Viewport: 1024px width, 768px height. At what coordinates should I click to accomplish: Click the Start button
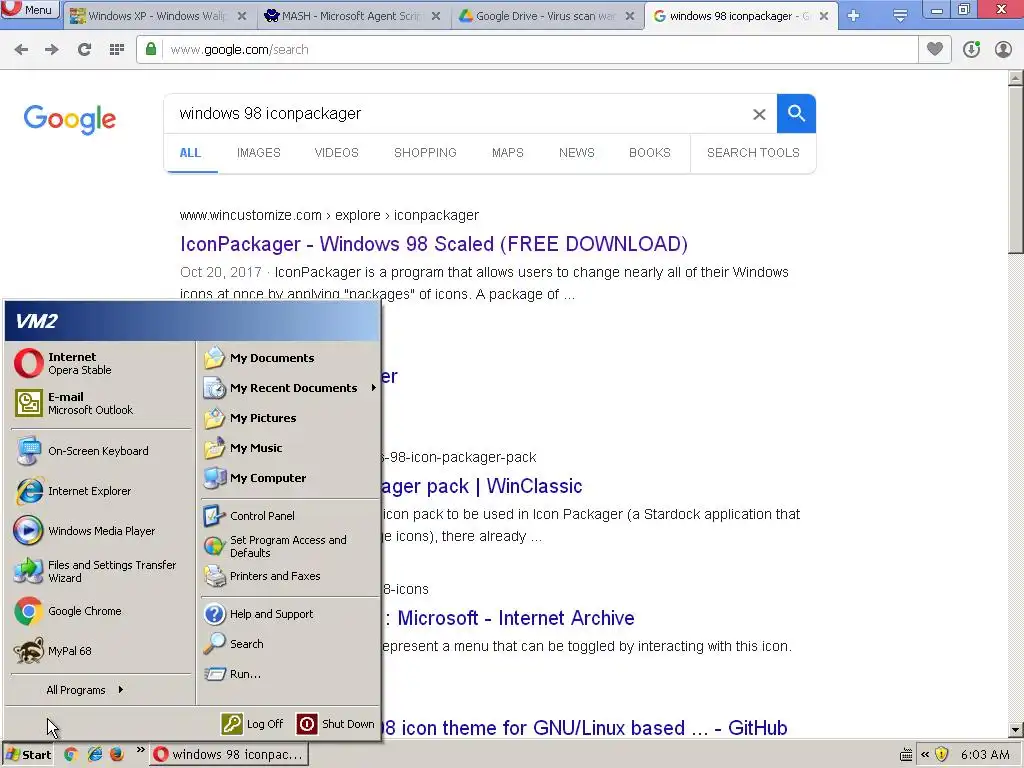(28, 755)
